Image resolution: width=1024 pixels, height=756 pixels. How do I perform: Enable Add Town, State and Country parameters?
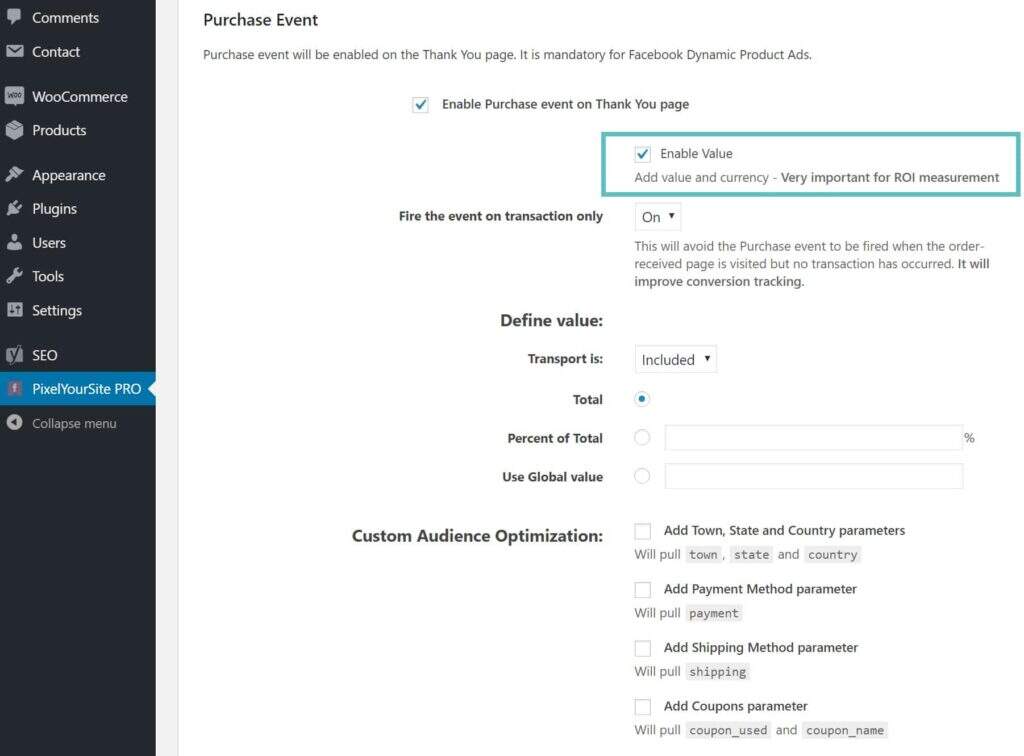point(643,531)
